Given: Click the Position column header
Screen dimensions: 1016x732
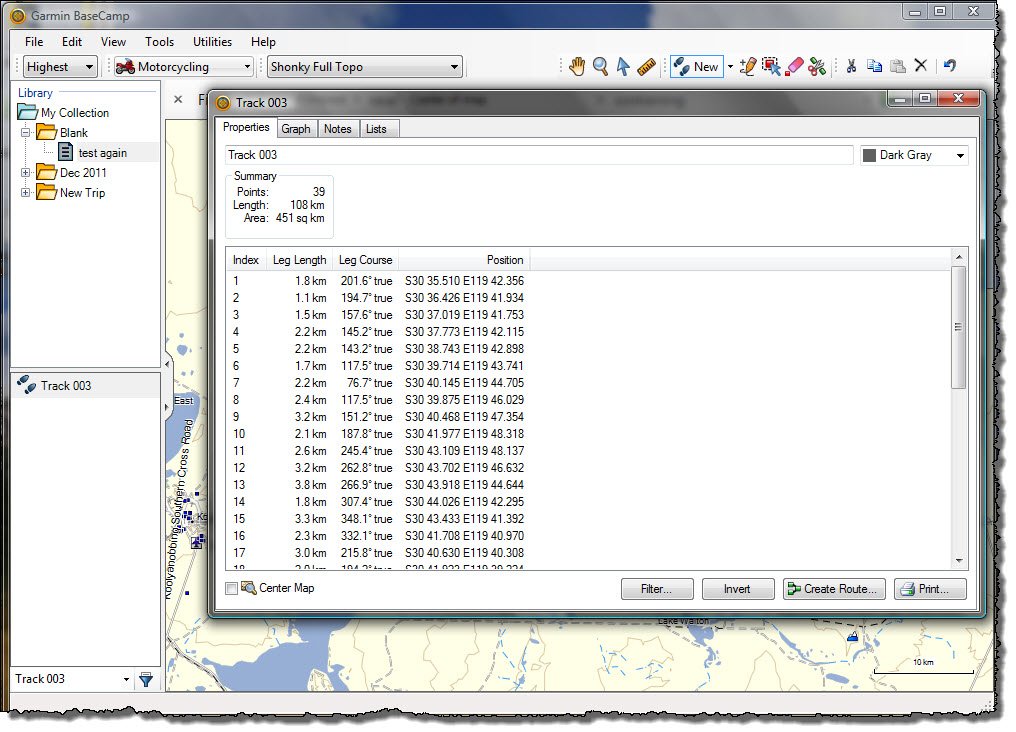Looking at the screenshot, I should [x=463, y=260].
